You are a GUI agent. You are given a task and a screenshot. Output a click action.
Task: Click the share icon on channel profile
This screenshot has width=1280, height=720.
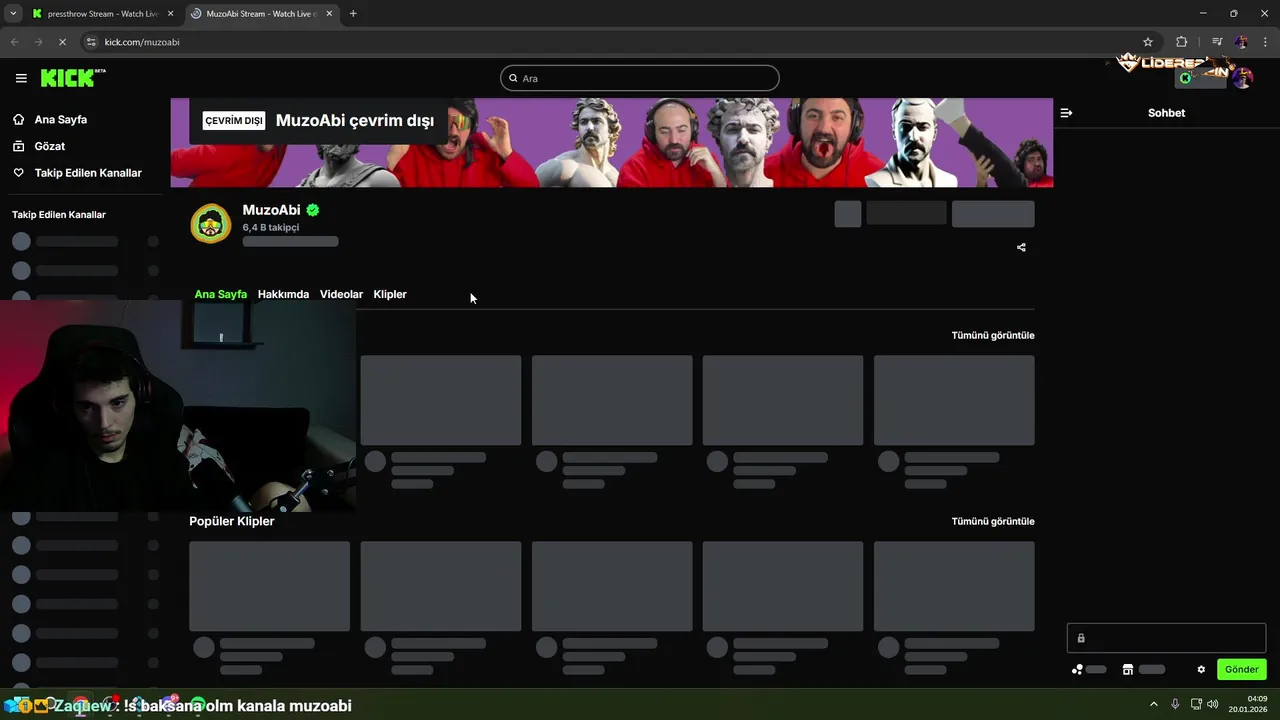click(x=1021, y=247)
